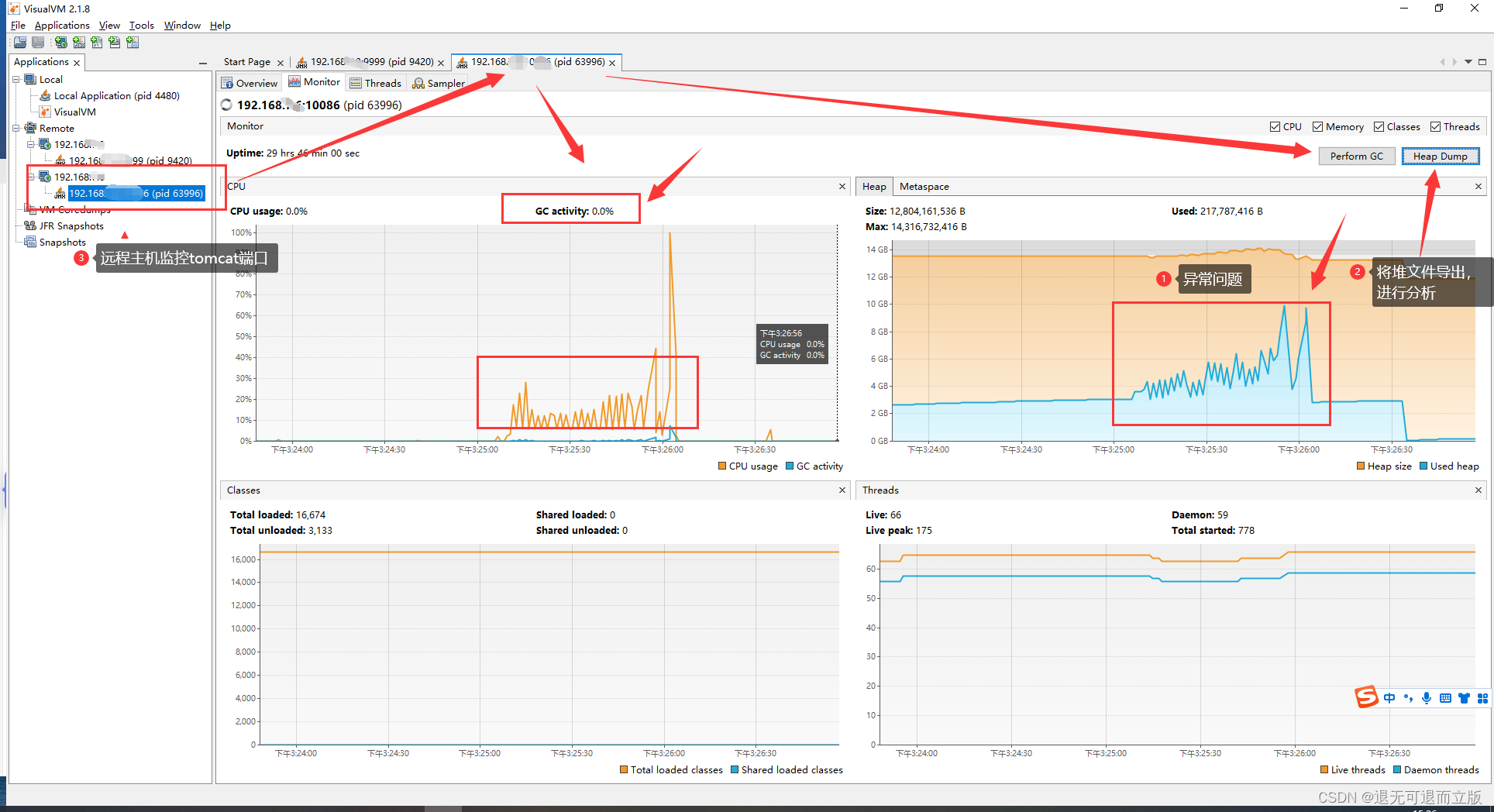The height and width of the screenshot is (812, 1494).
Task: Open the Help menu
Action: pyautogui.click(x=220, y=26)
